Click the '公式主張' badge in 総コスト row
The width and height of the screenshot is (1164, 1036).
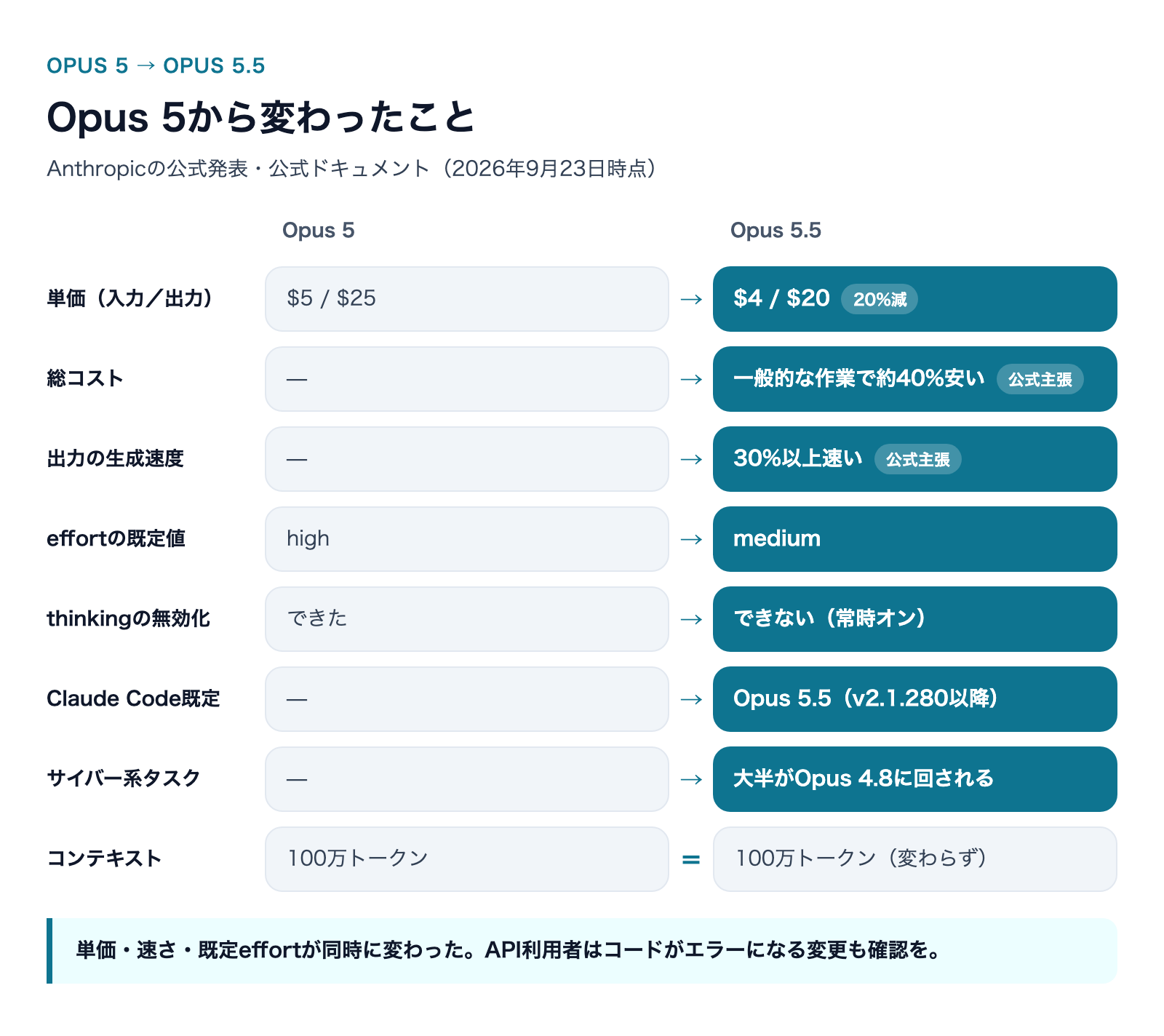tap(1040, 379)
